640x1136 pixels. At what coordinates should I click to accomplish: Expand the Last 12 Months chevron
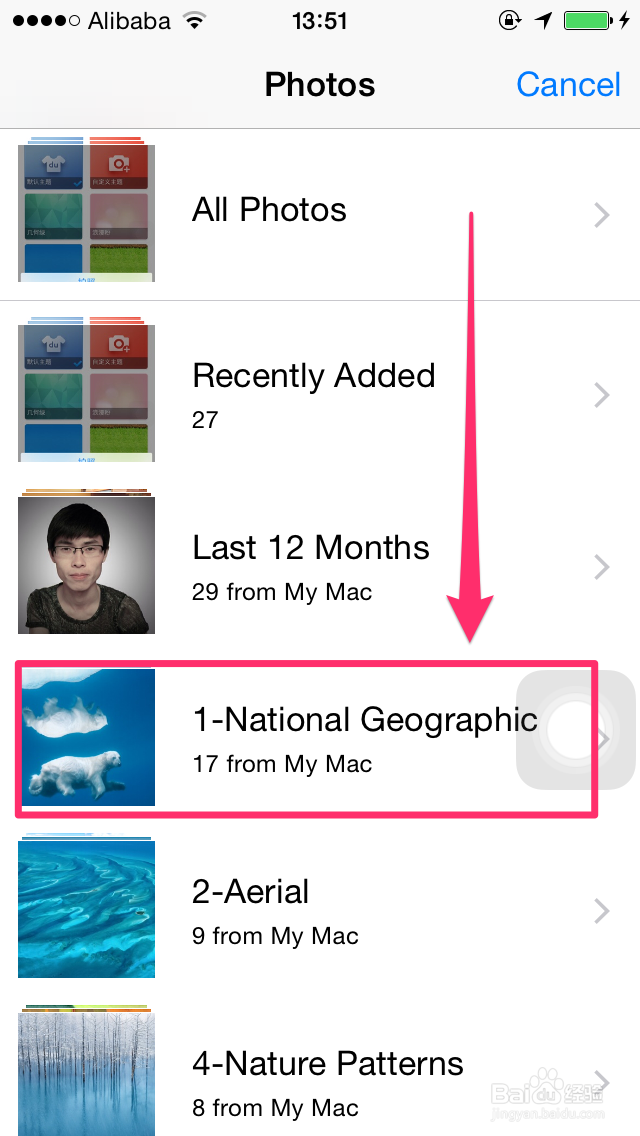click(x=601, y=566)
